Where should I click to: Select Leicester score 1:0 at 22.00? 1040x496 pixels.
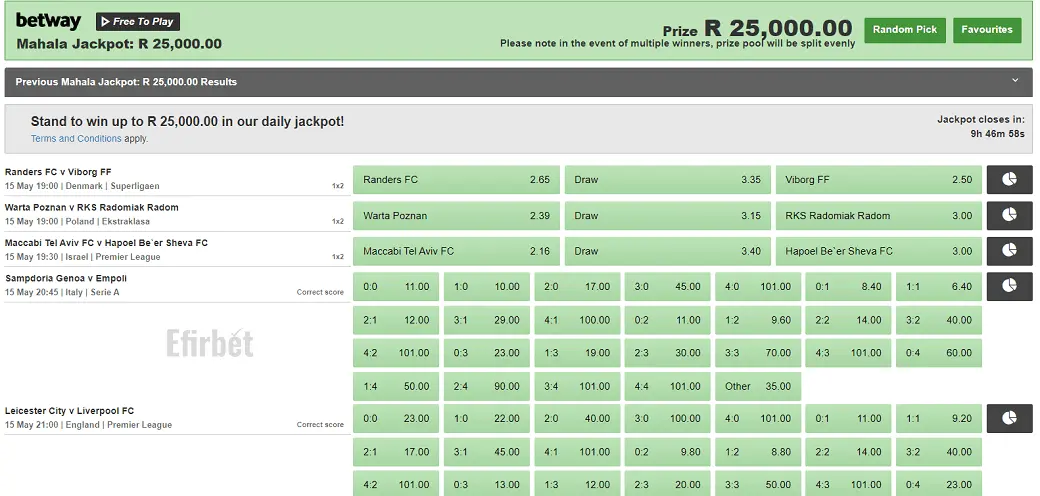(487, 418)
